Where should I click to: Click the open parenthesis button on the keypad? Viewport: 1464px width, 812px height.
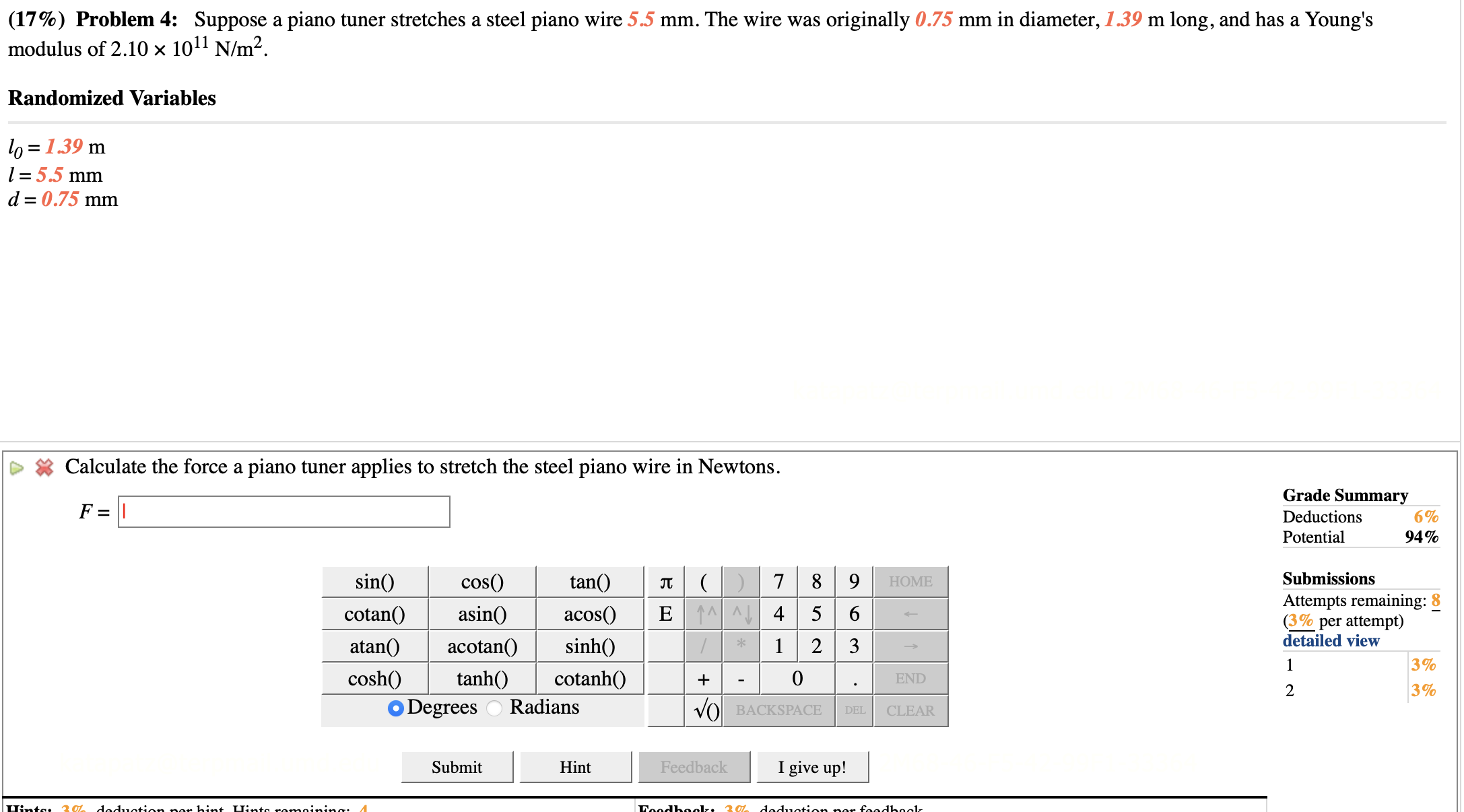(704, 581)
